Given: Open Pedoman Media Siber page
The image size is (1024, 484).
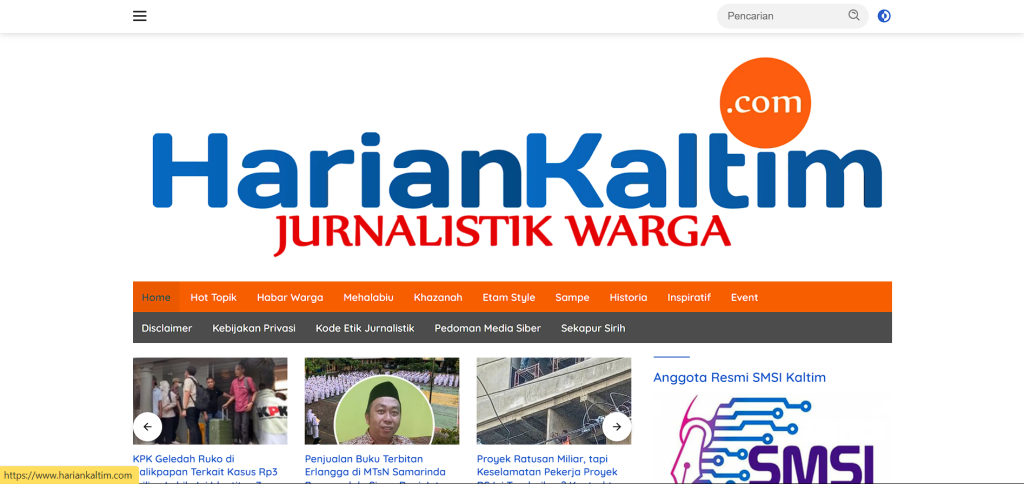Looking at the screenshot, I should point(488,328).
